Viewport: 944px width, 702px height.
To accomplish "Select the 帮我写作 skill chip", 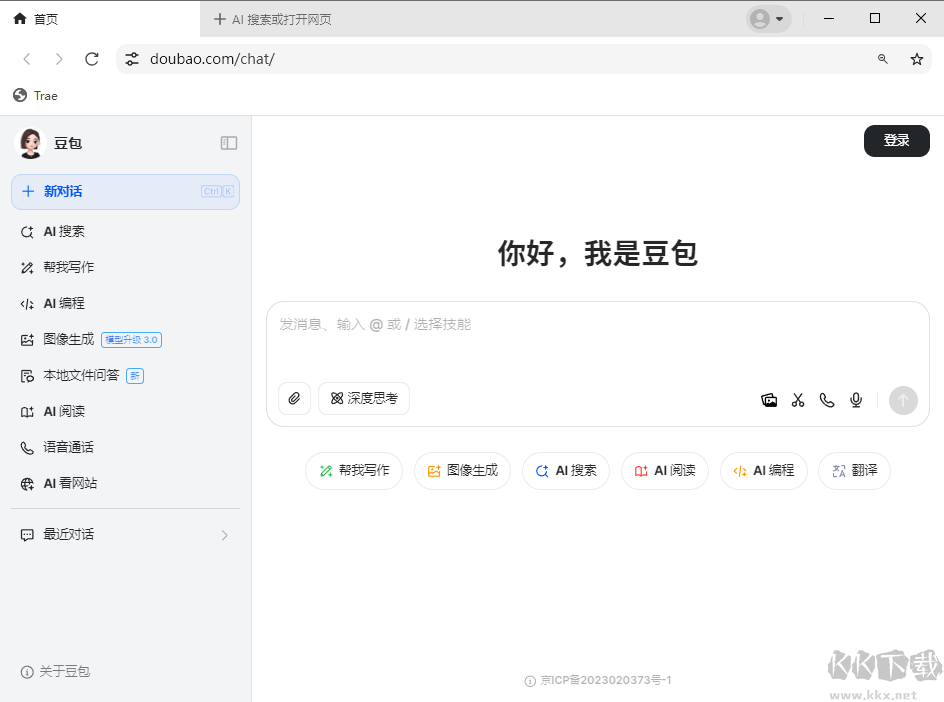I will point(354,471).
